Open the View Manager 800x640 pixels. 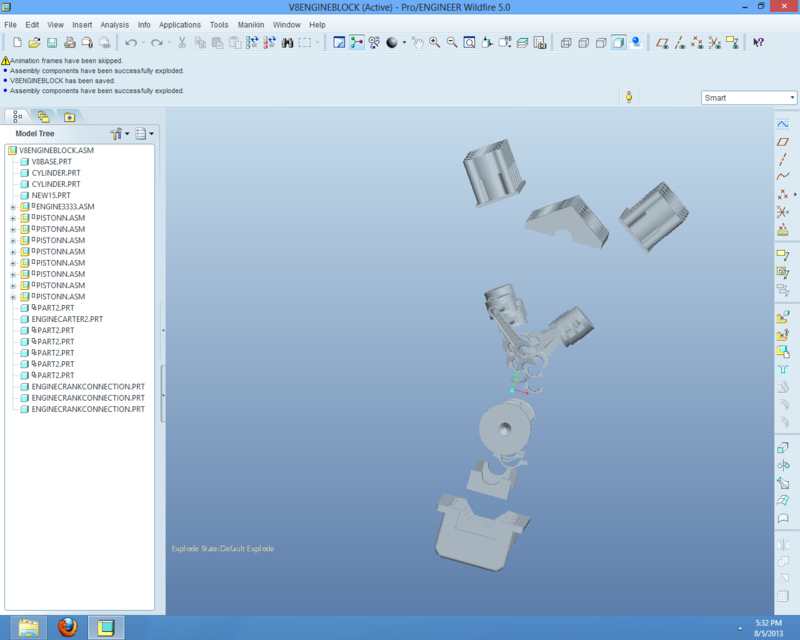541,43
